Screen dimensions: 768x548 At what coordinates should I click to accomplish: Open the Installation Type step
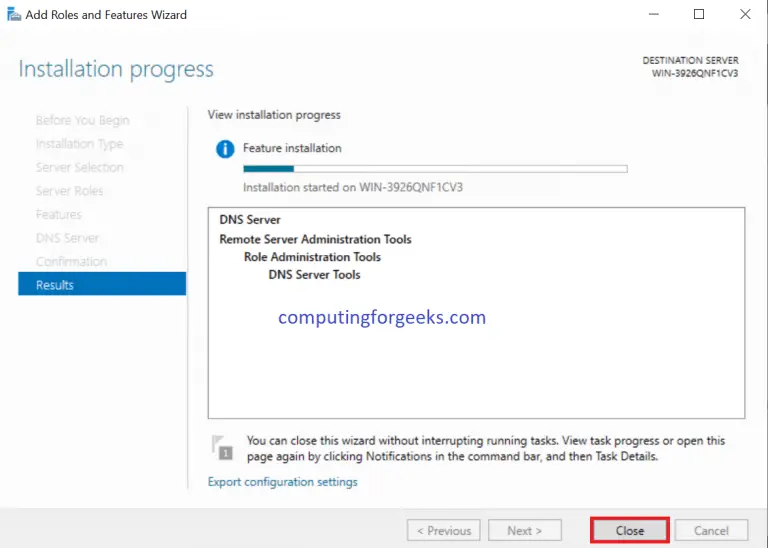79,144
